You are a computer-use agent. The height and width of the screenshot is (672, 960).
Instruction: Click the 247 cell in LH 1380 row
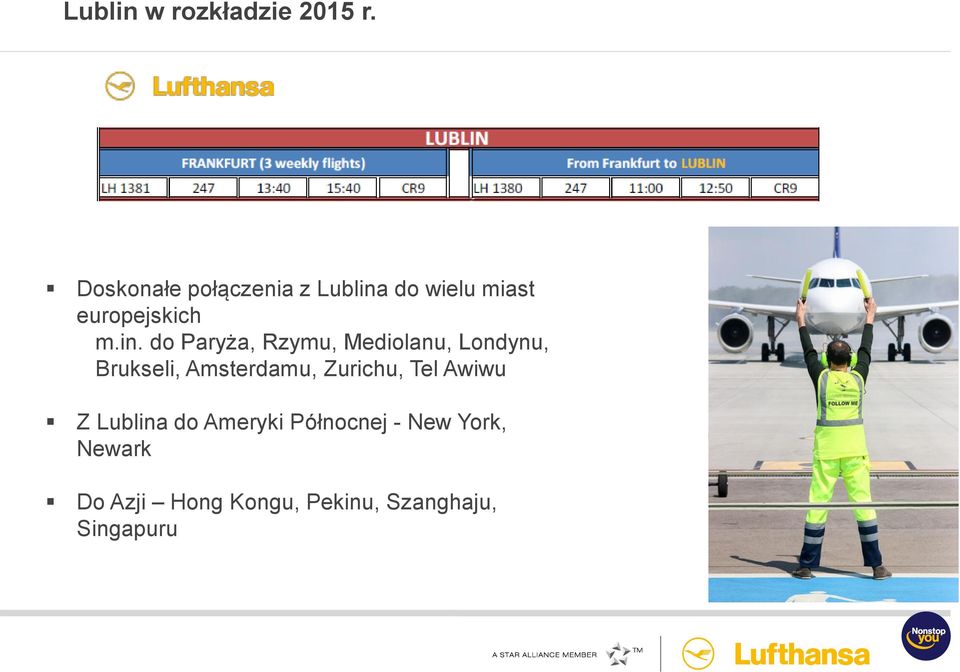[576, 188]
